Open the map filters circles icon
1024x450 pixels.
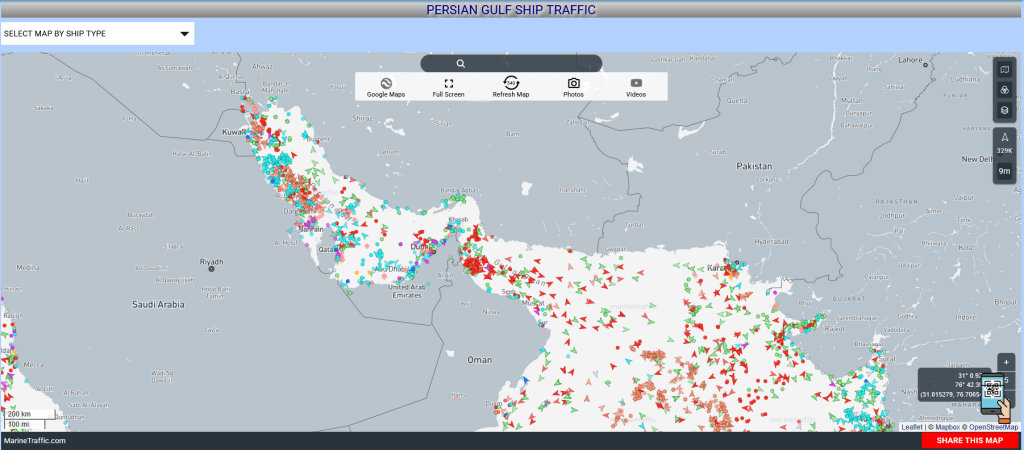(1004, 89)
